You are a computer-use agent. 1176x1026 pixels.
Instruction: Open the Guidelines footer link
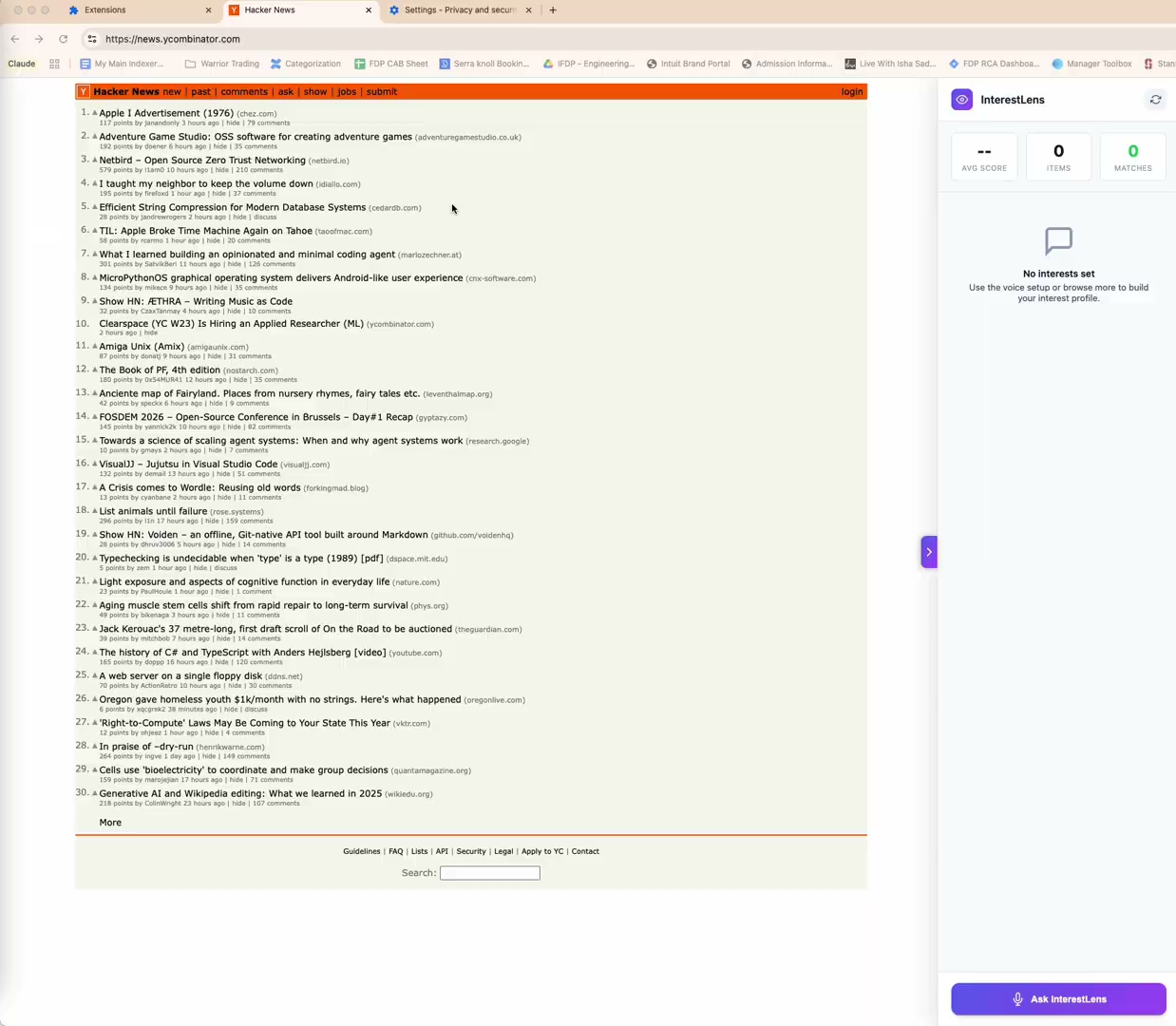click(362, 851)
